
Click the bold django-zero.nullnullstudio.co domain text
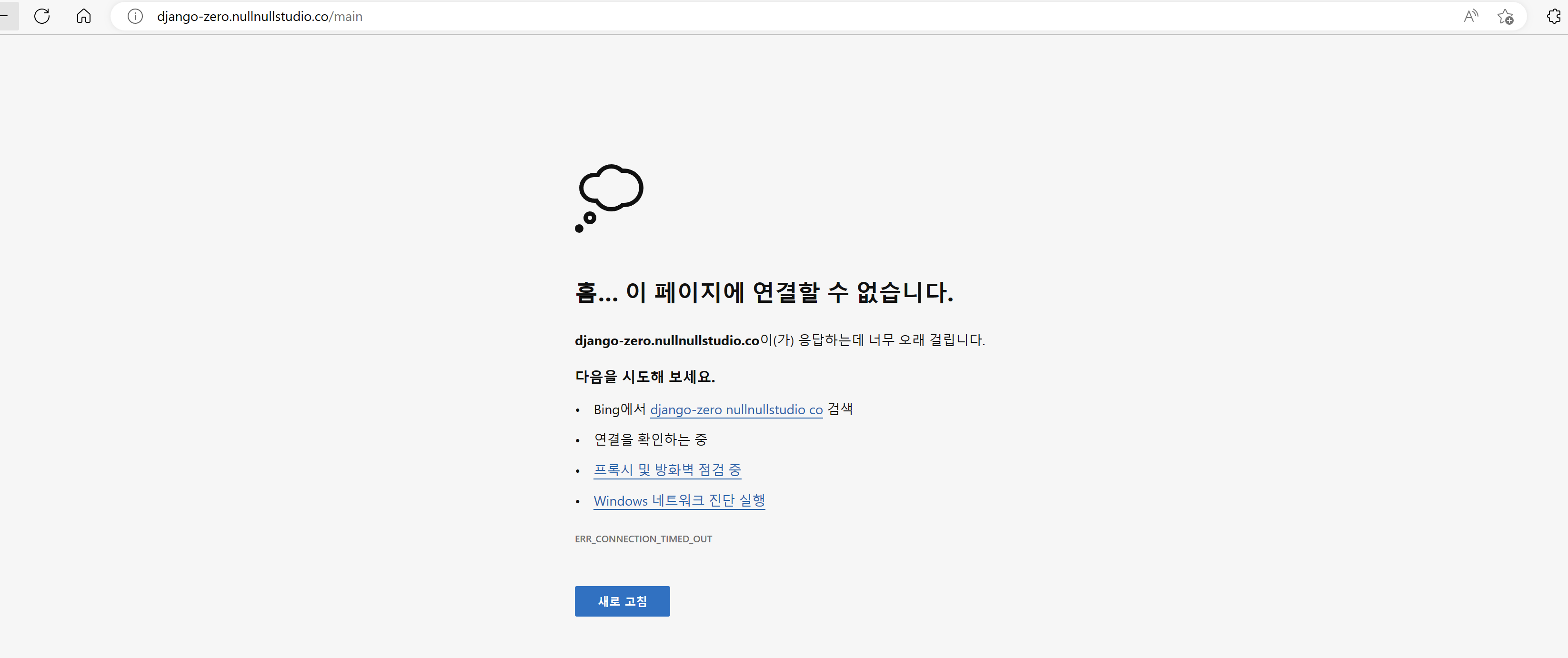[x=666, y=340]
